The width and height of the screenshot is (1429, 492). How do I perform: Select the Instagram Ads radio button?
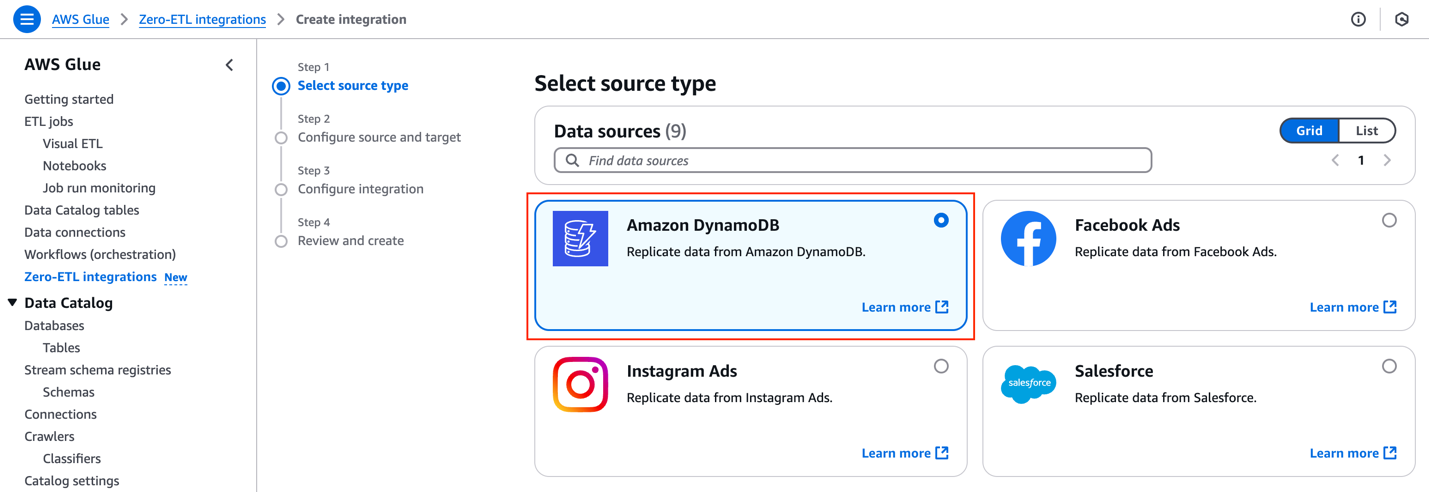coord(941,366)
